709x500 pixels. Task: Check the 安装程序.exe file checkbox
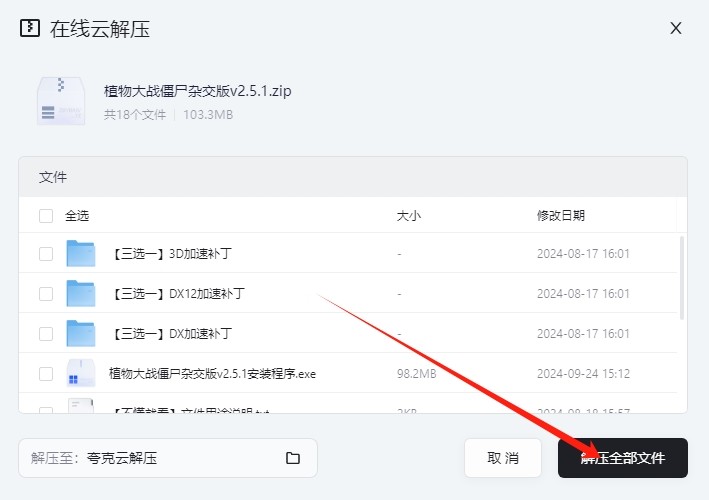click(46, 374)
